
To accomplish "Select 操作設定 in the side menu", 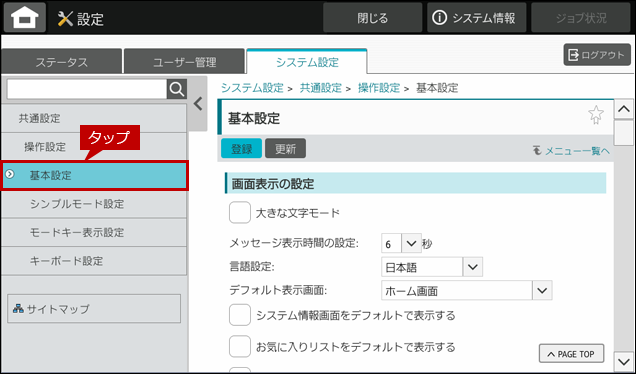I will pos(94,146).
